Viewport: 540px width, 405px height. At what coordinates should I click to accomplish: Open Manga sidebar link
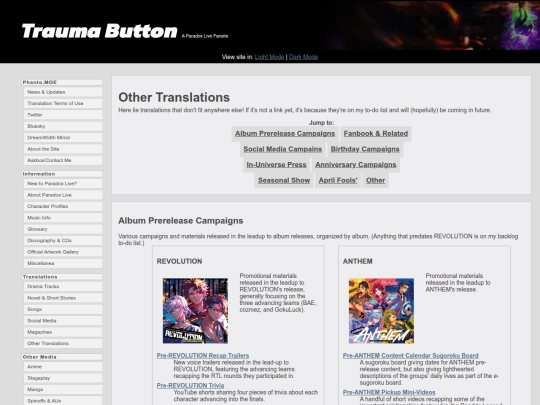tap(63, 390)
